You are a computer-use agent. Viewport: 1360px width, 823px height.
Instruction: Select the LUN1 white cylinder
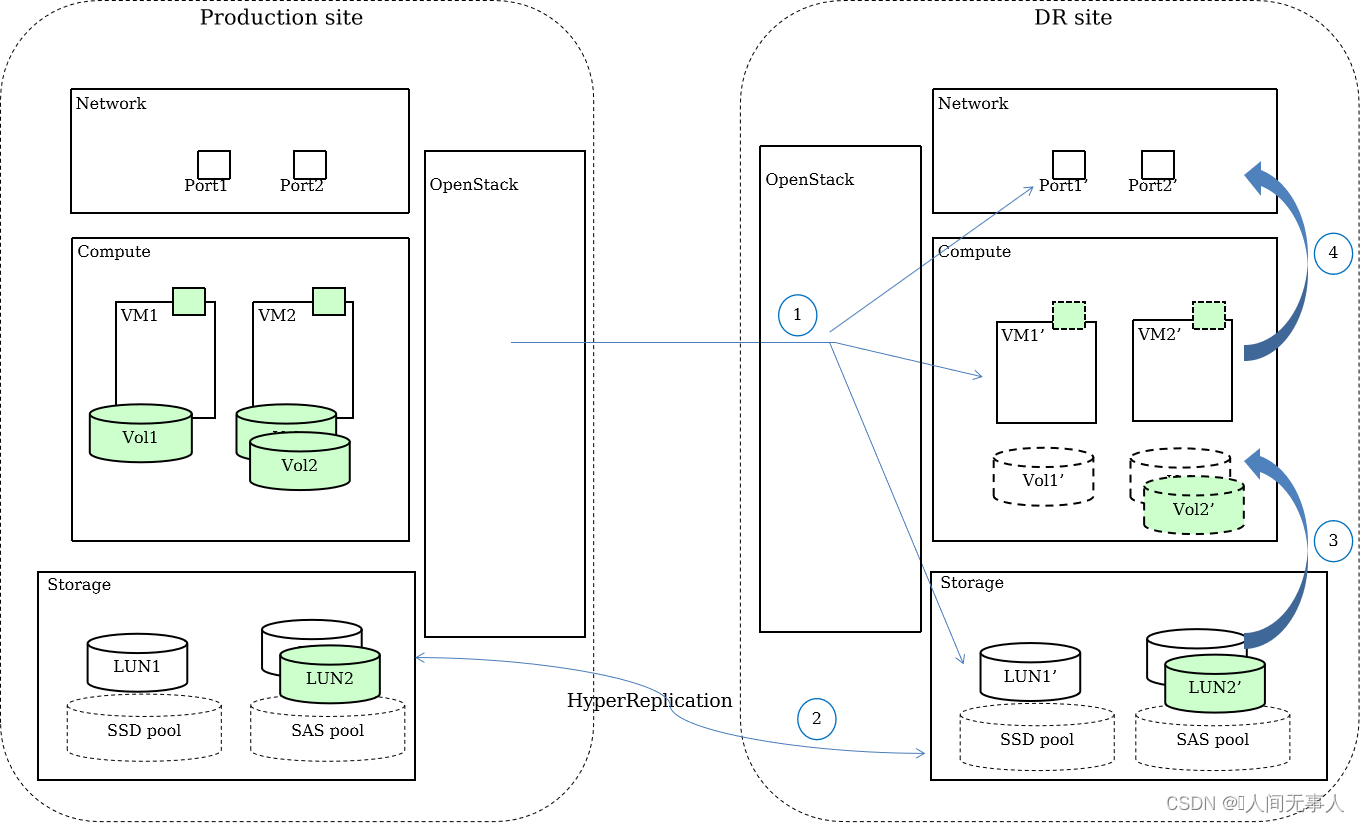click(137, 662)
